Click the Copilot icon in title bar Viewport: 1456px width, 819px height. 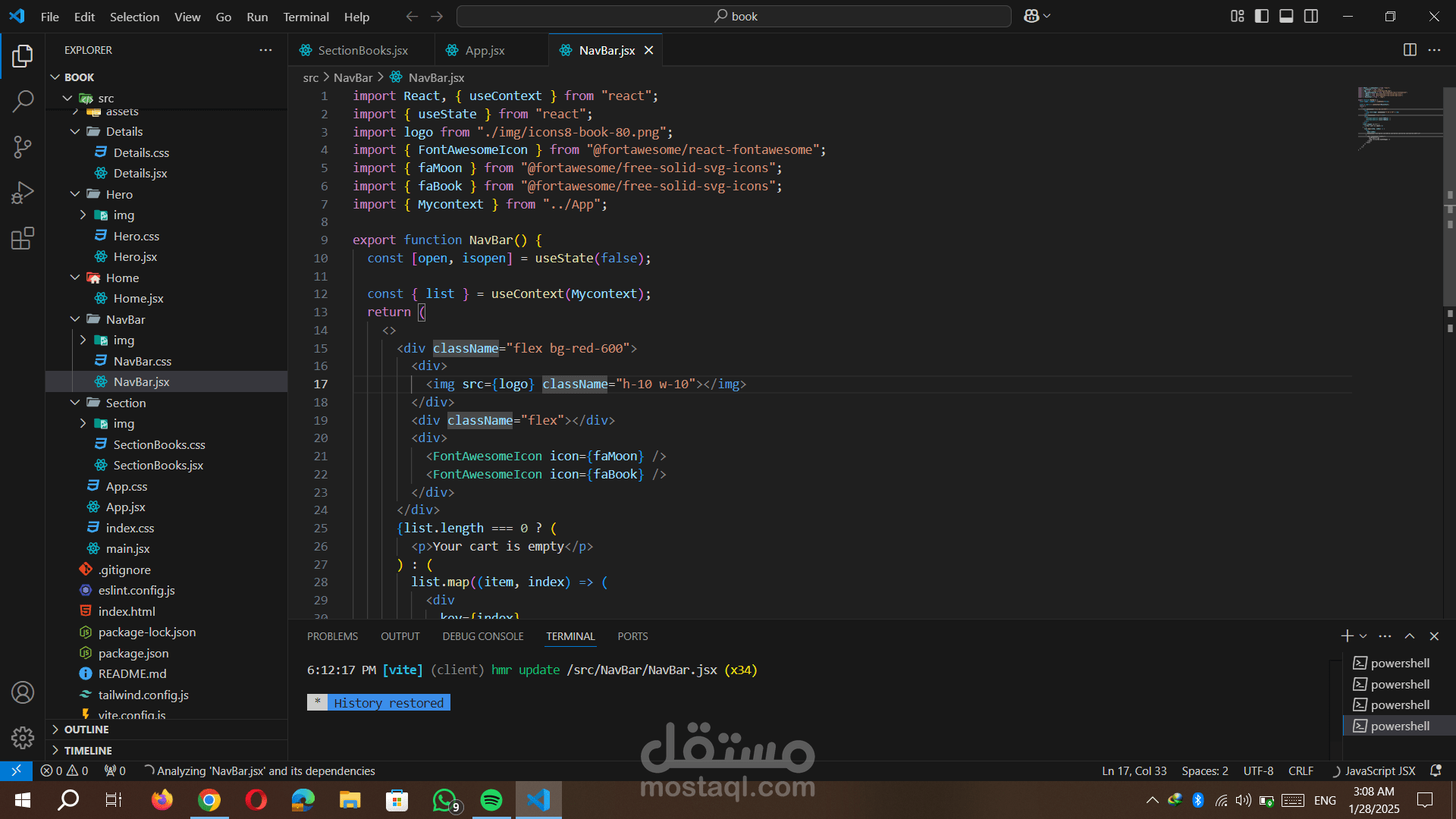coord(1031,16)
